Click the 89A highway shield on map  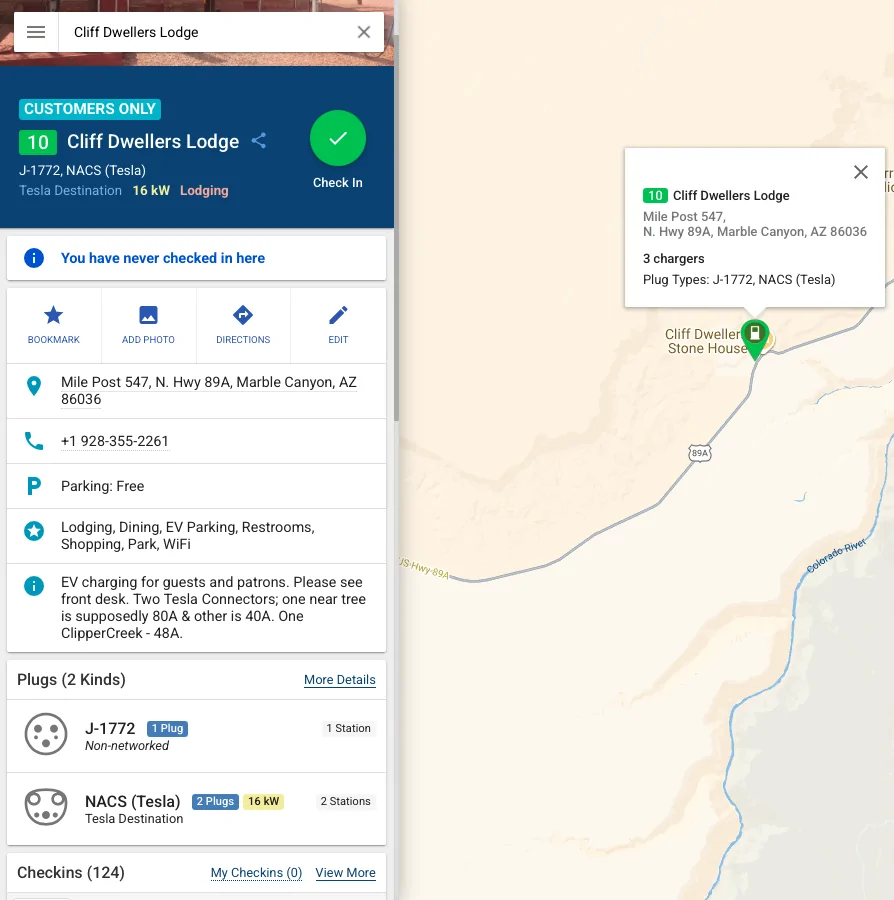(x=699, y=453)
